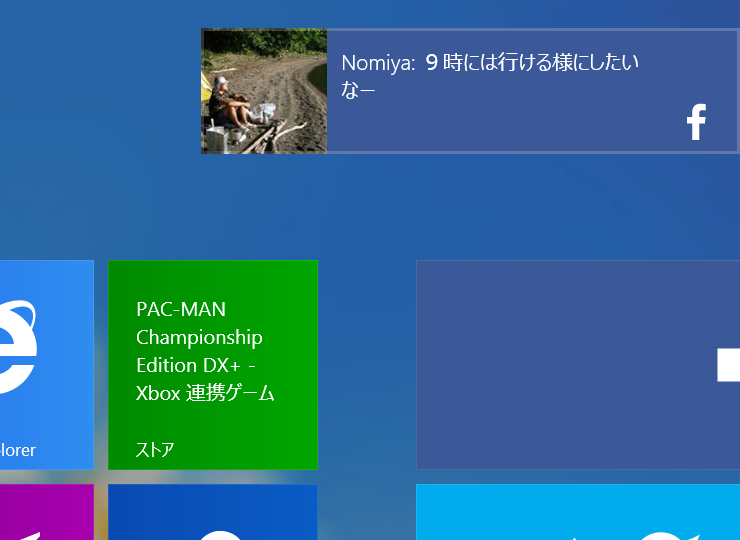Open Nomiya's Facebook message notification text
This screenshot has width=740, height=540.
(x=490, y=76)
